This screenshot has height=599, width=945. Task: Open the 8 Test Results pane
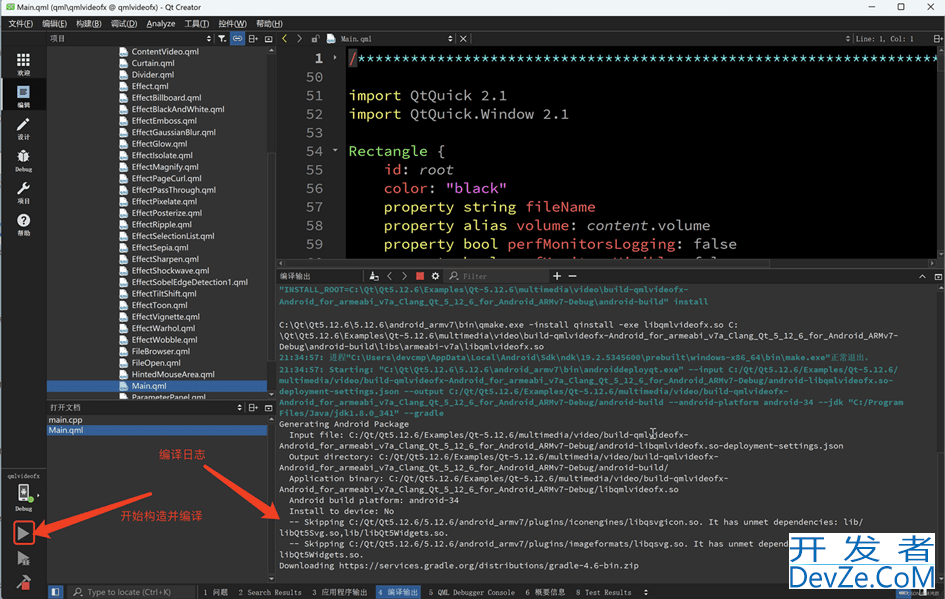coord(603,592)
